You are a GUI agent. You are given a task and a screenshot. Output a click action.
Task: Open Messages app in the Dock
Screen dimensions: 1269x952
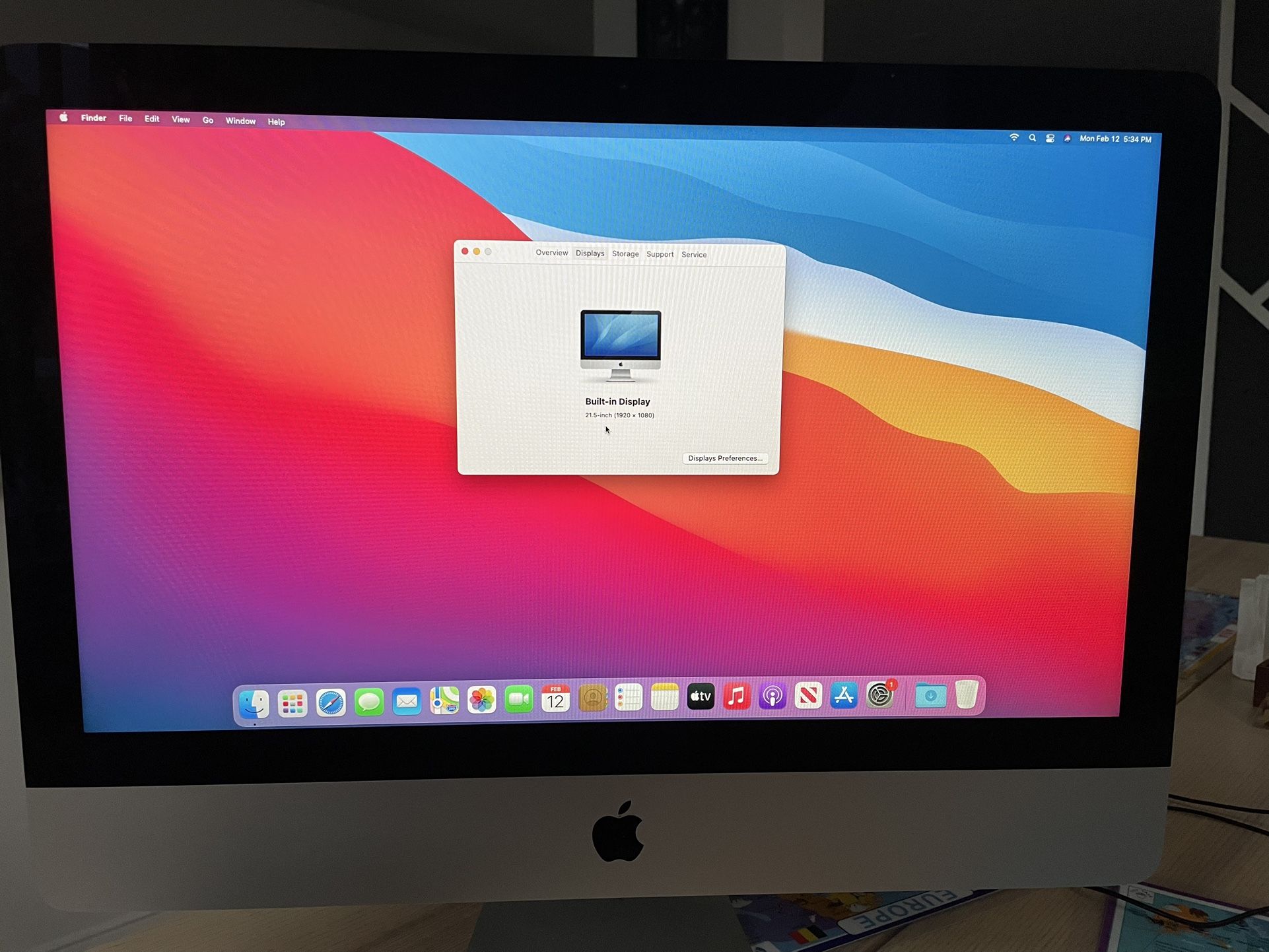tap(369, 702)
